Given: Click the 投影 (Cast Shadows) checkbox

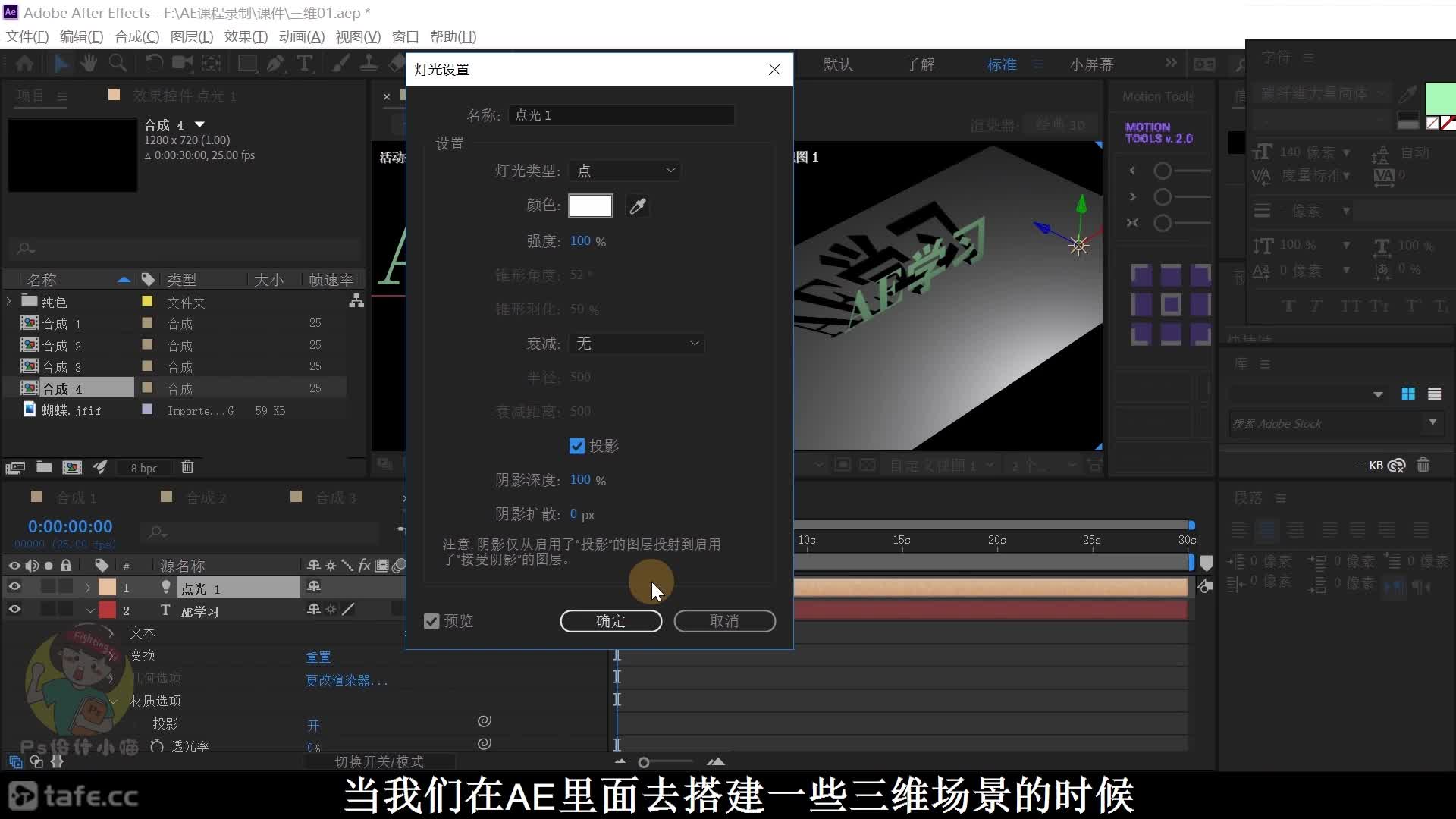Looking at the screenshot, I should (x=576, y=445).
